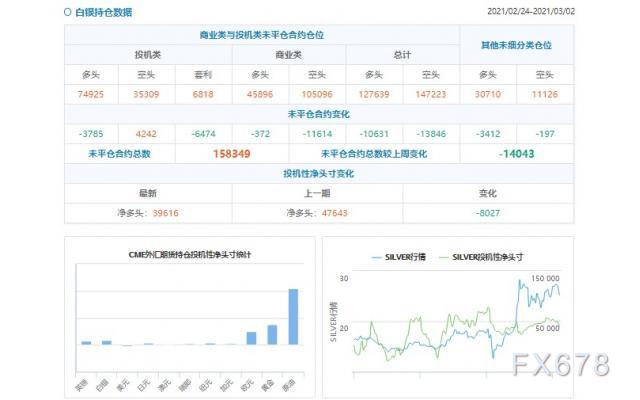Select the change value 4242
This screenshot has height=400, width=640.
(146, 134)
